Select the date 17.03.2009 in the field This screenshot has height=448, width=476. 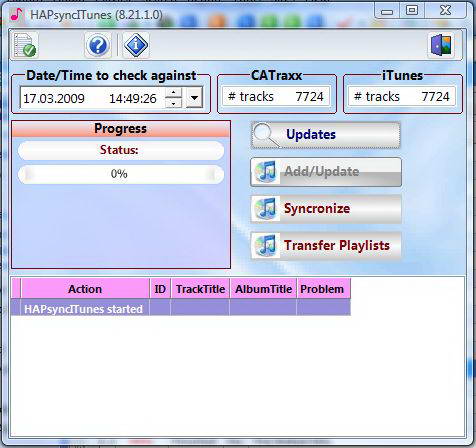[54, 99]
